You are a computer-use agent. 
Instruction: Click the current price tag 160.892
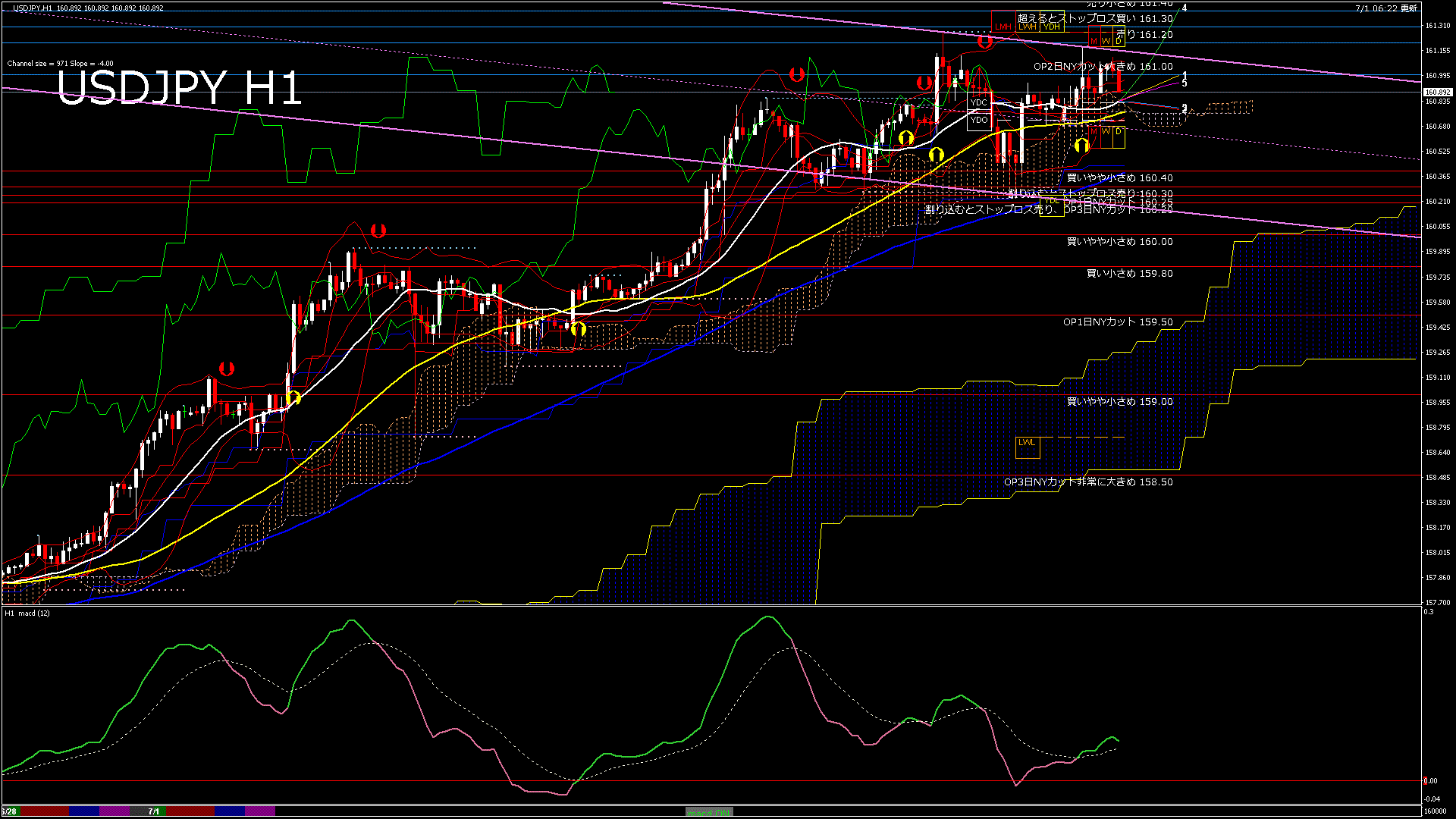pos(1437,93)
